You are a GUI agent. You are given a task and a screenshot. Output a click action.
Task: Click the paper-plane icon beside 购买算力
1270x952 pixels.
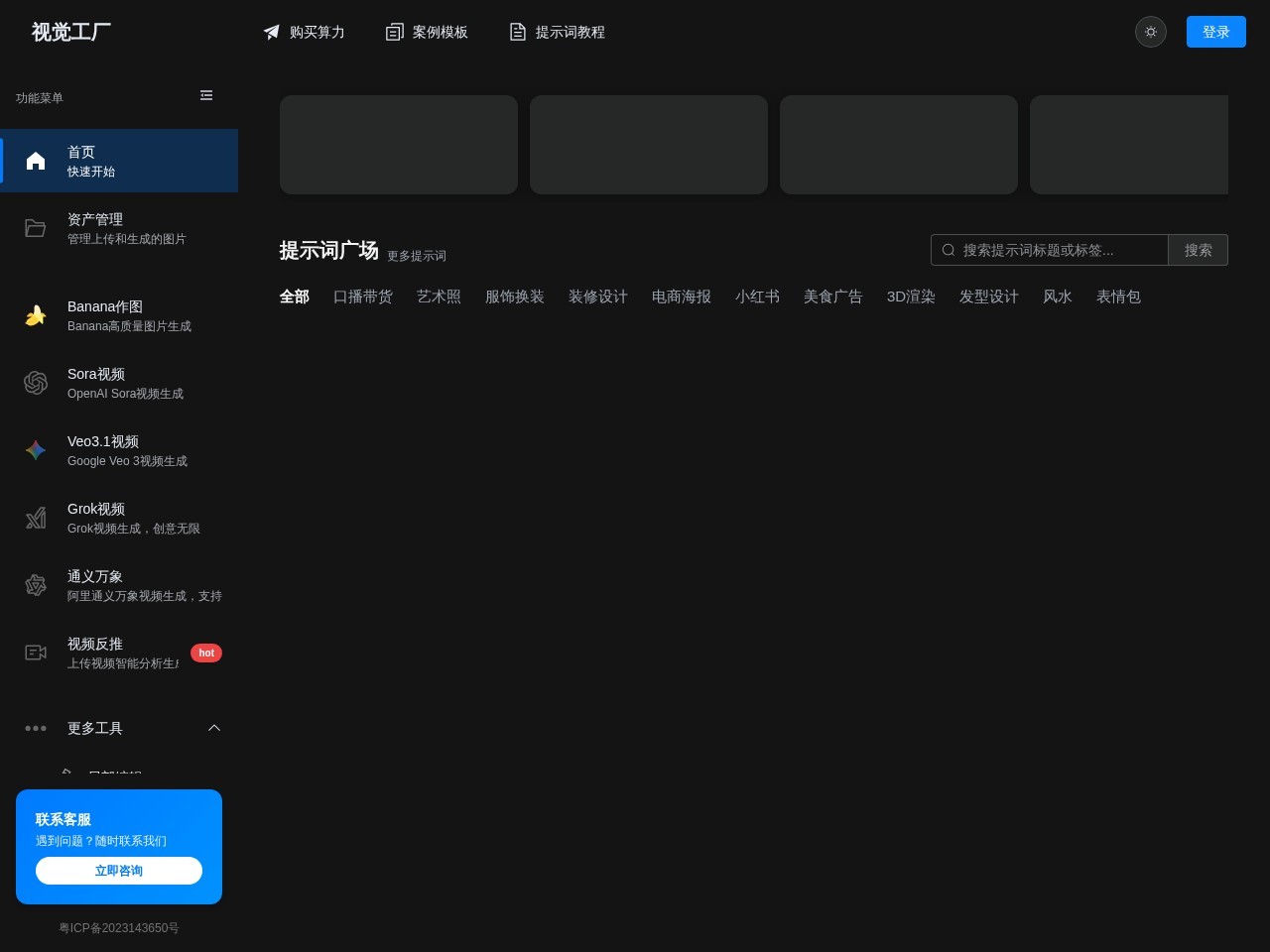272,32
